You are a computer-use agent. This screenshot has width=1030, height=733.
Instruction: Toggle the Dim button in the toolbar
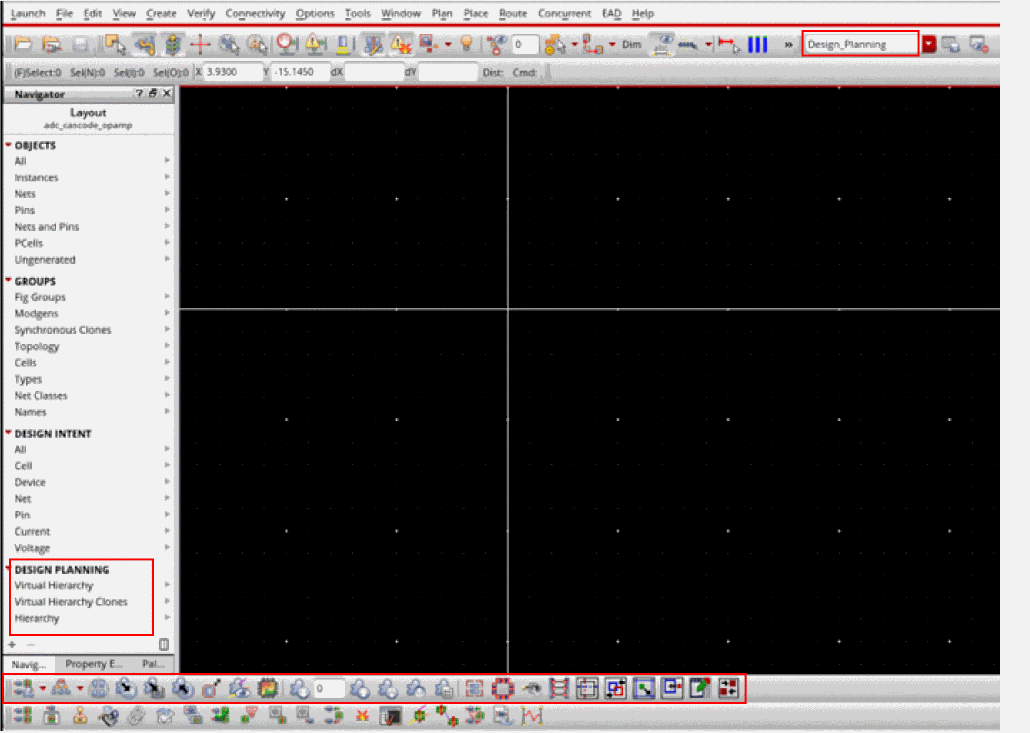(631, 44)
